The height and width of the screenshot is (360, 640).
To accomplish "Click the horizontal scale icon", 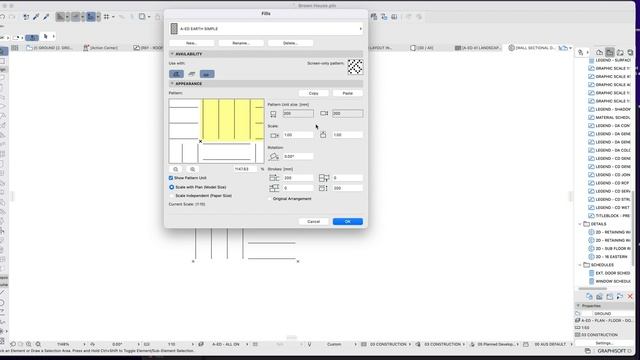I will (x=274, y=135).
